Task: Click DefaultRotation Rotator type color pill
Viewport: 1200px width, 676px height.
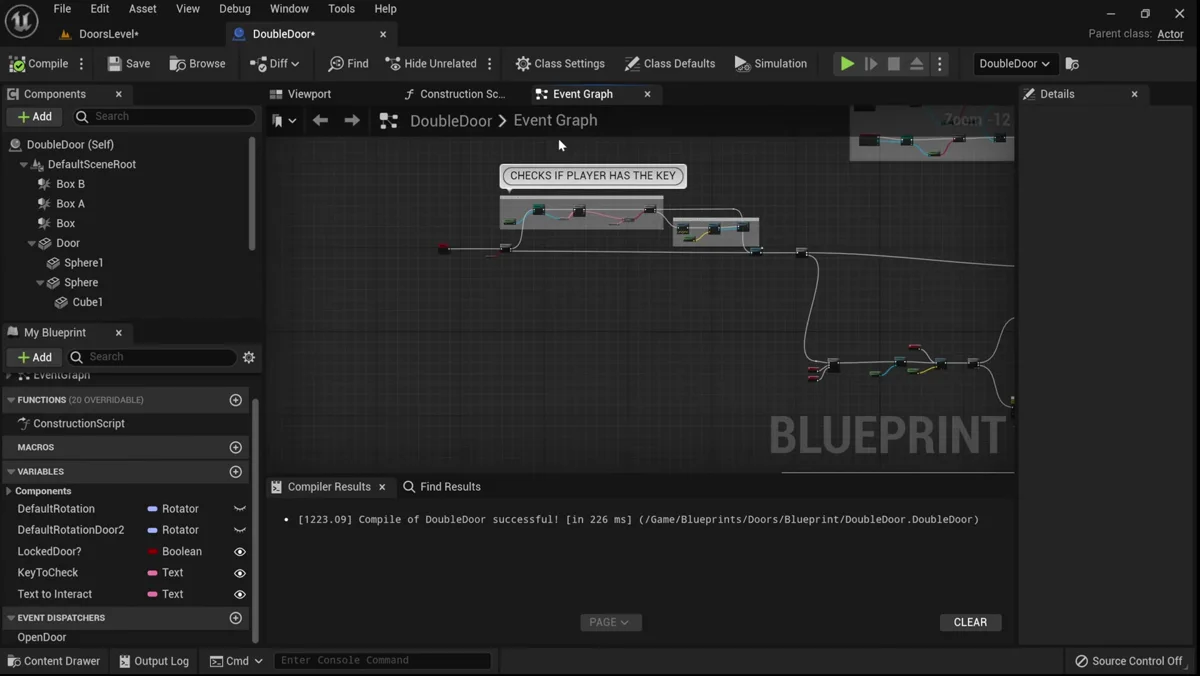Action: tap(153, 509)
